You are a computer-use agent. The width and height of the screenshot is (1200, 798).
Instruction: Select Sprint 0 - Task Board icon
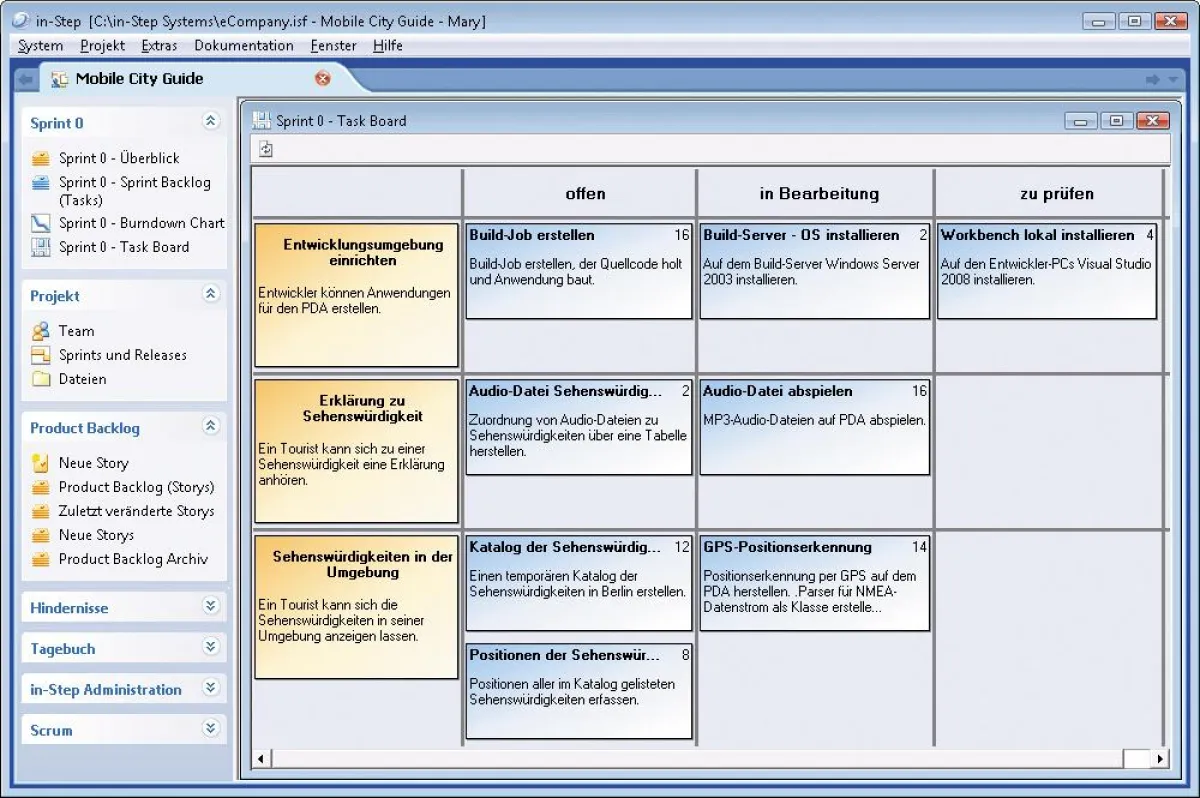tap(41, 247)
